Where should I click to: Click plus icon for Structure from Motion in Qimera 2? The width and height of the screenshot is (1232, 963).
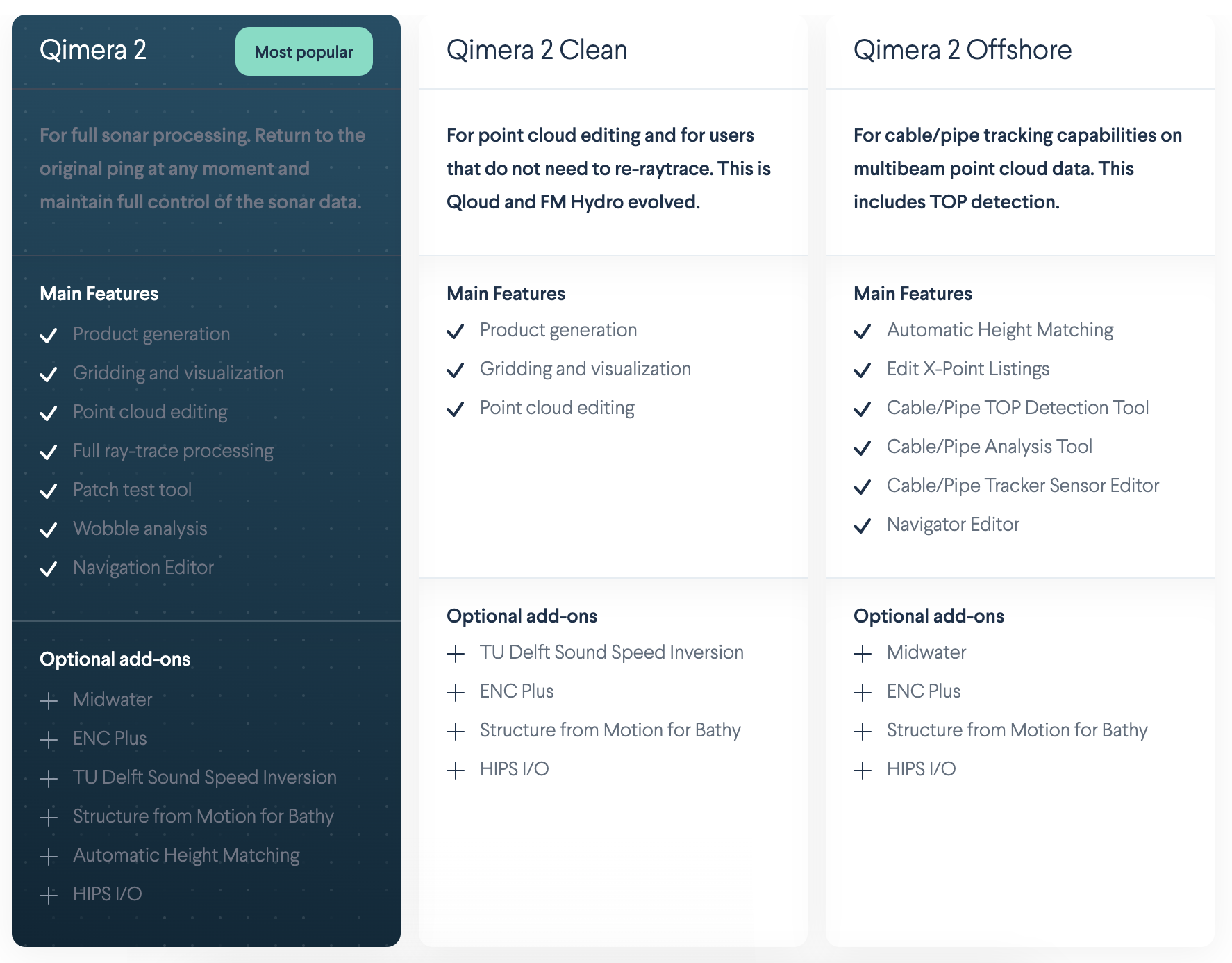[x=49, y=817]
